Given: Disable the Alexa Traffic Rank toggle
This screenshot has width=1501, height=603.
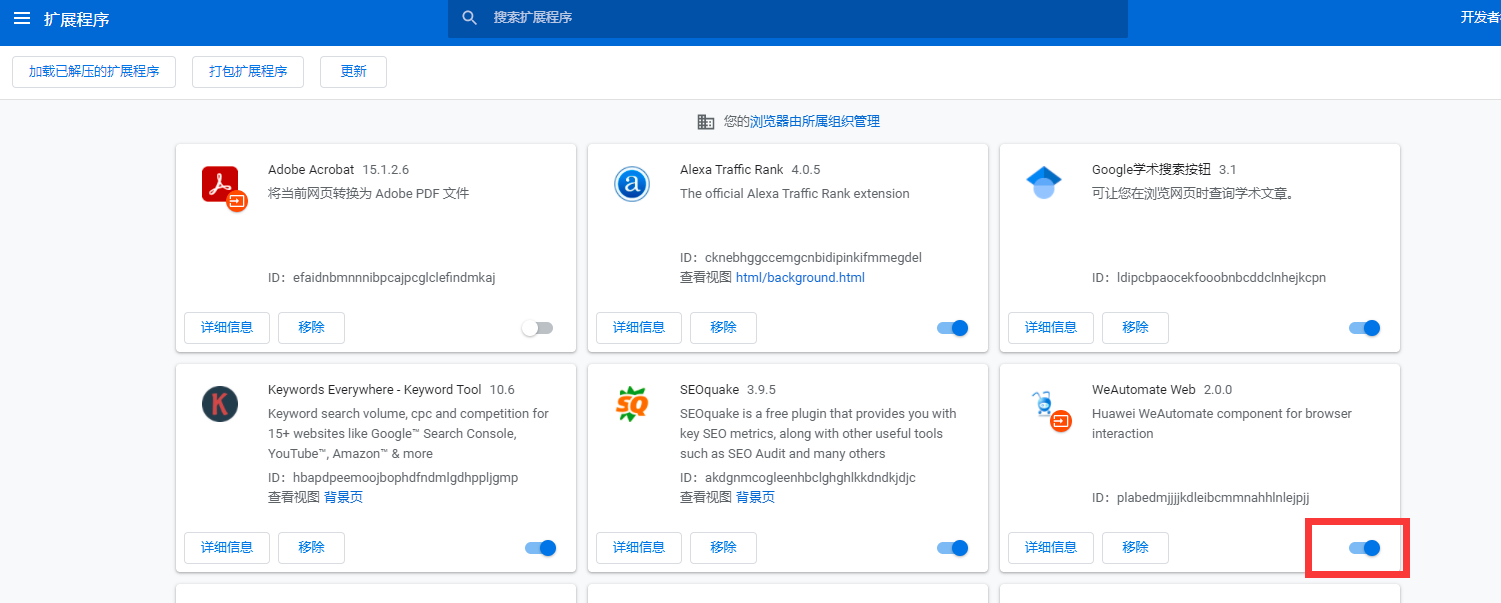Looking at the screenshot, I should tap(952, 328).
